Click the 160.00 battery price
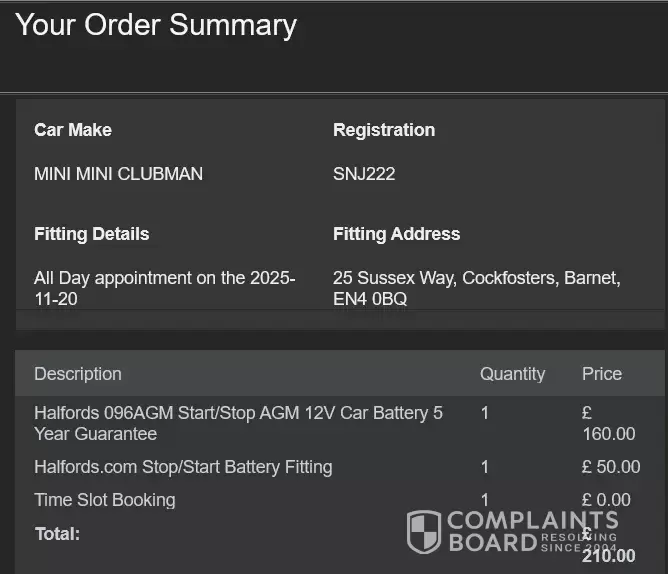This screenshot has height=574, width=668. 609,434
